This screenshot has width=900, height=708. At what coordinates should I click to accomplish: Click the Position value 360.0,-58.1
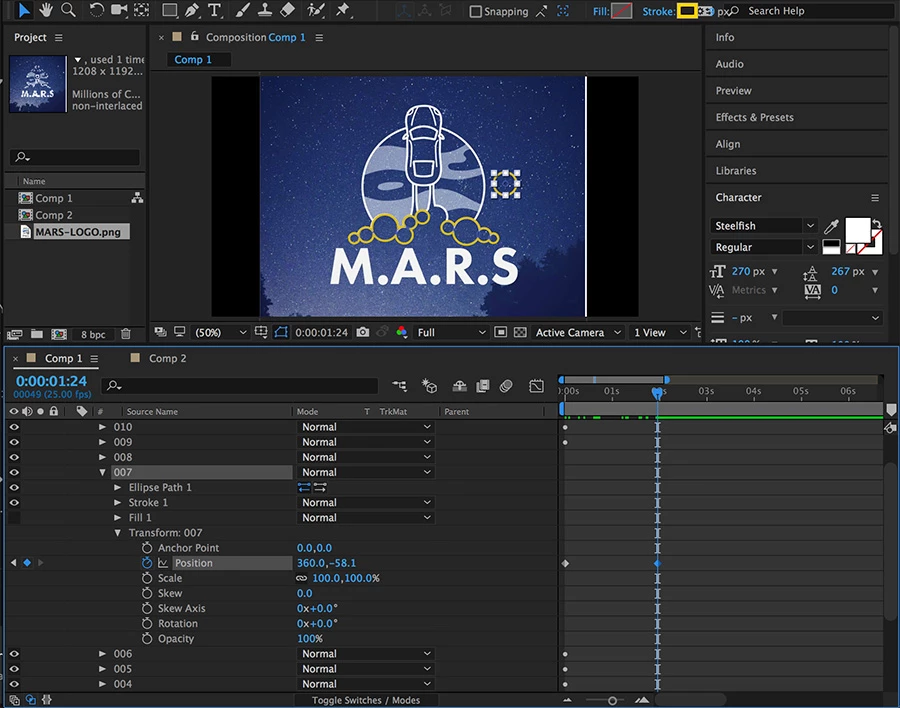[326, 563]
